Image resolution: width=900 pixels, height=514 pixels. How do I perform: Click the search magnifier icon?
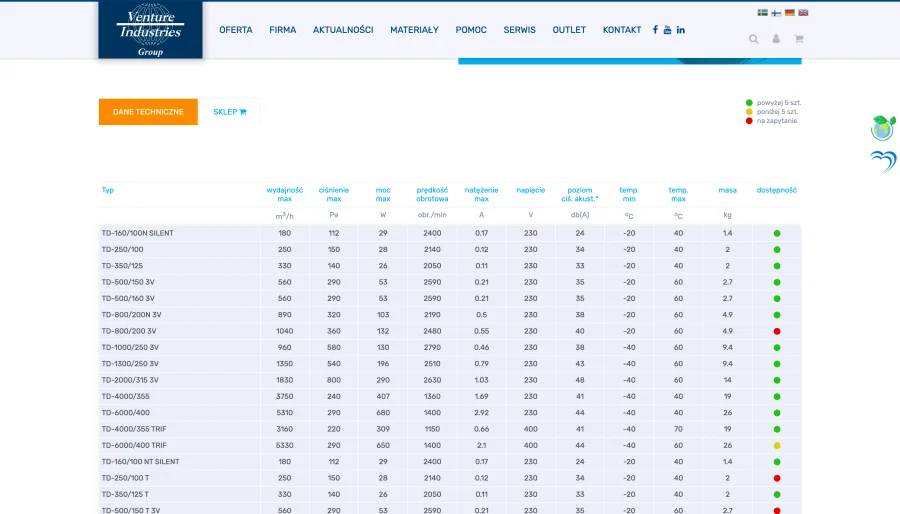[754, 39]
